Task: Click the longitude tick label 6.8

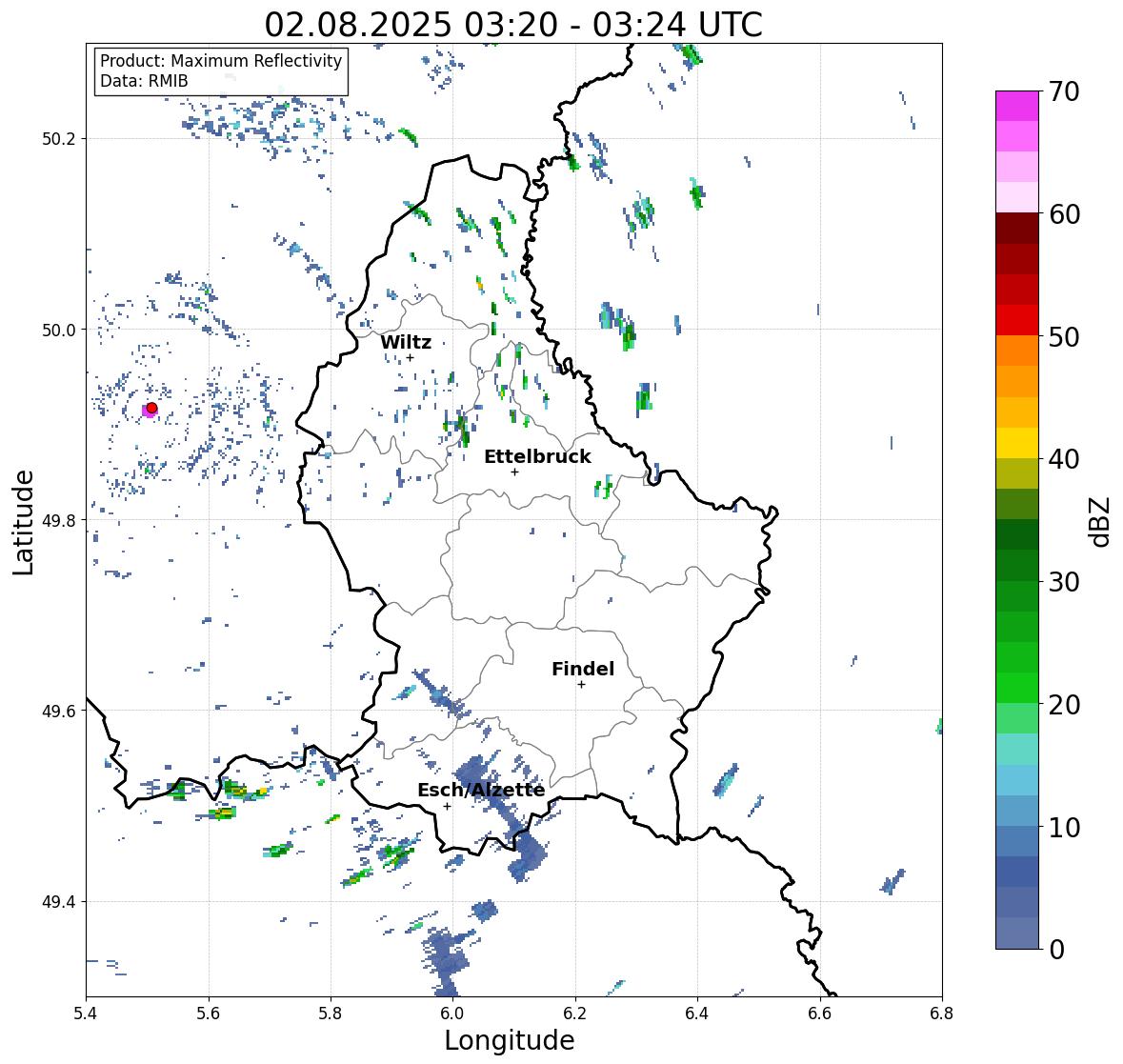Action: tap(942, 1014)
